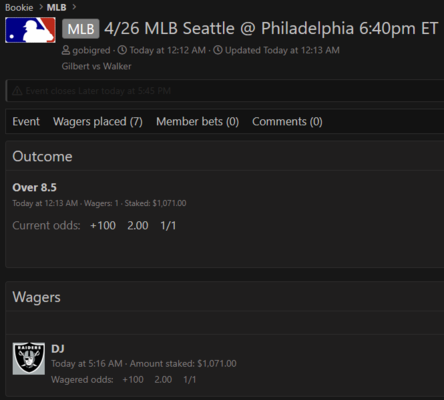Open DJ username in Wagers
Screen dimensions: 444x400
pos(58,349)
